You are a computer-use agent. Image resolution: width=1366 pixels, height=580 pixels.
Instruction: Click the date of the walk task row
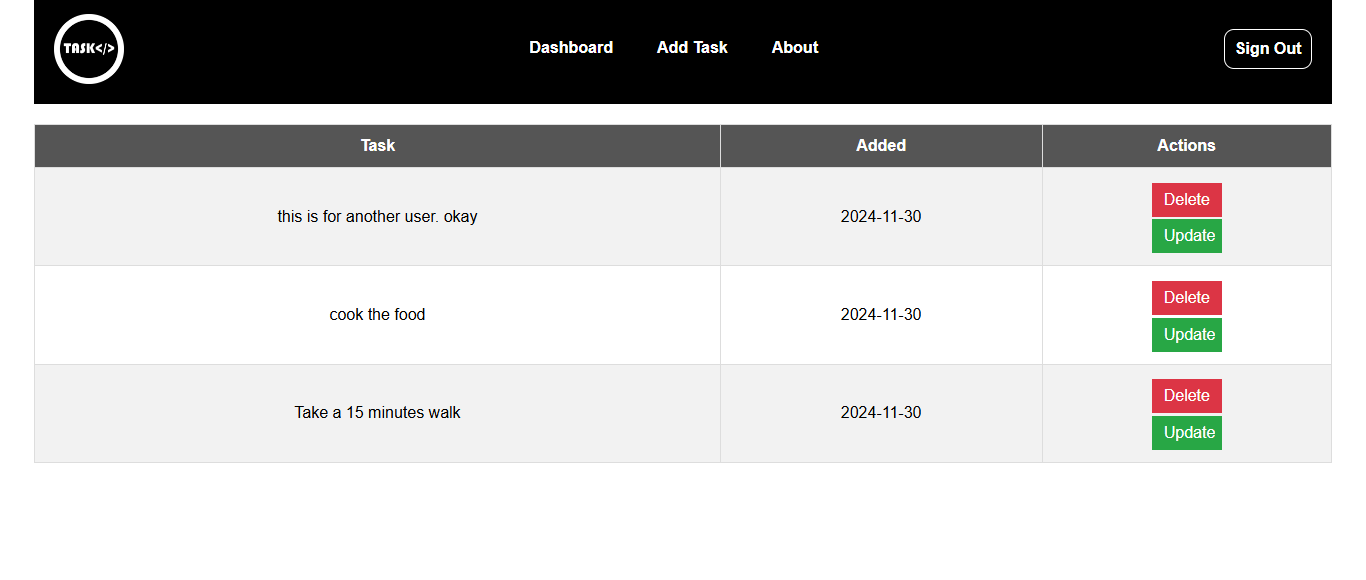881,413
